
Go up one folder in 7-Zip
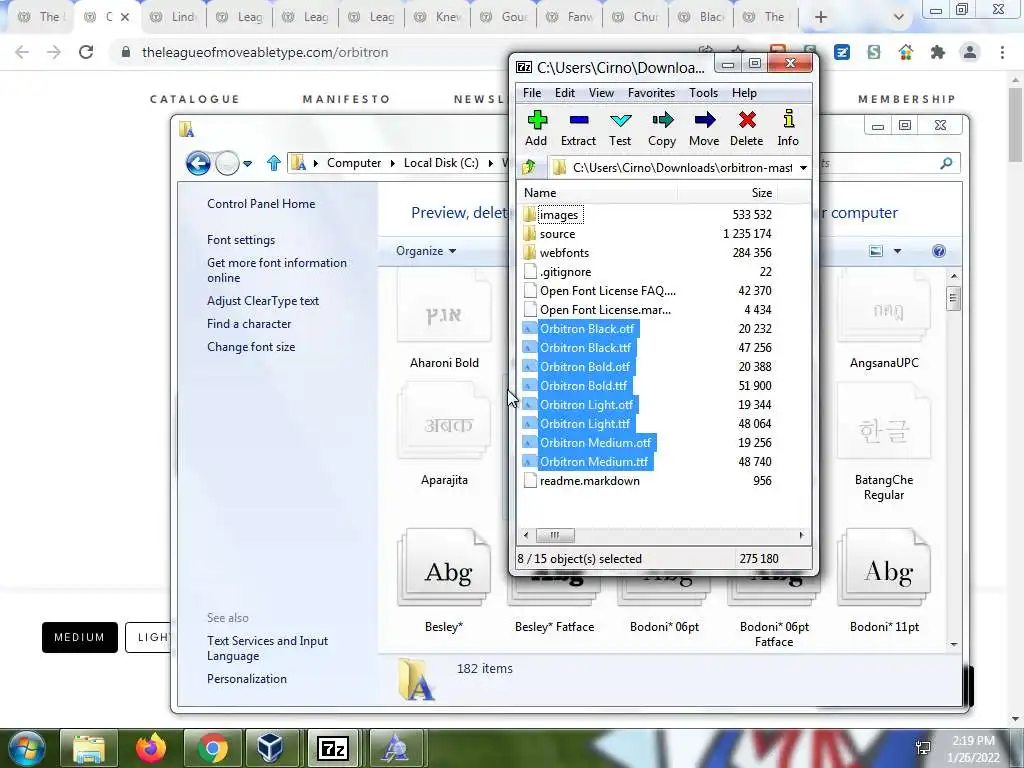click(529, 167)
